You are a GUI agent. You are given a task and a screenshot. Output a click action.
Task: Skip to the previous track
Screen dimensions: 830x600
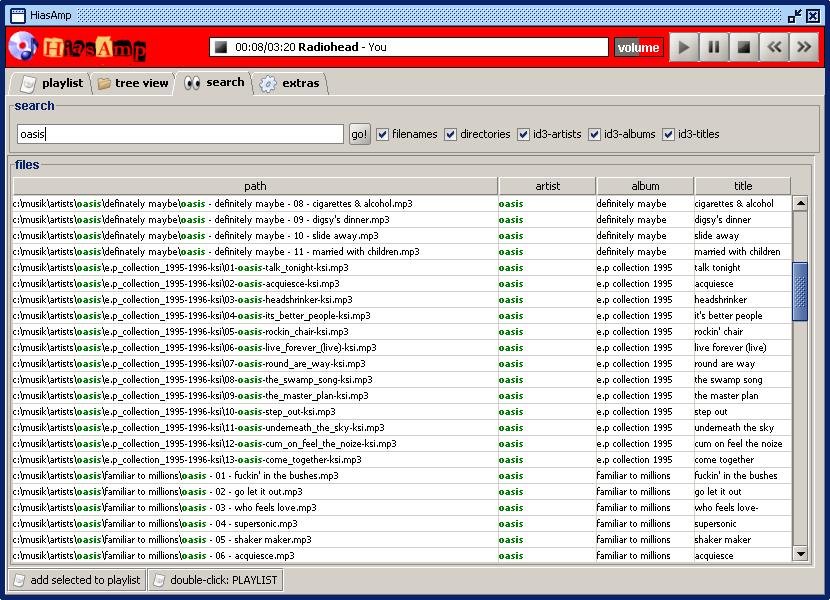click(774, 47)
